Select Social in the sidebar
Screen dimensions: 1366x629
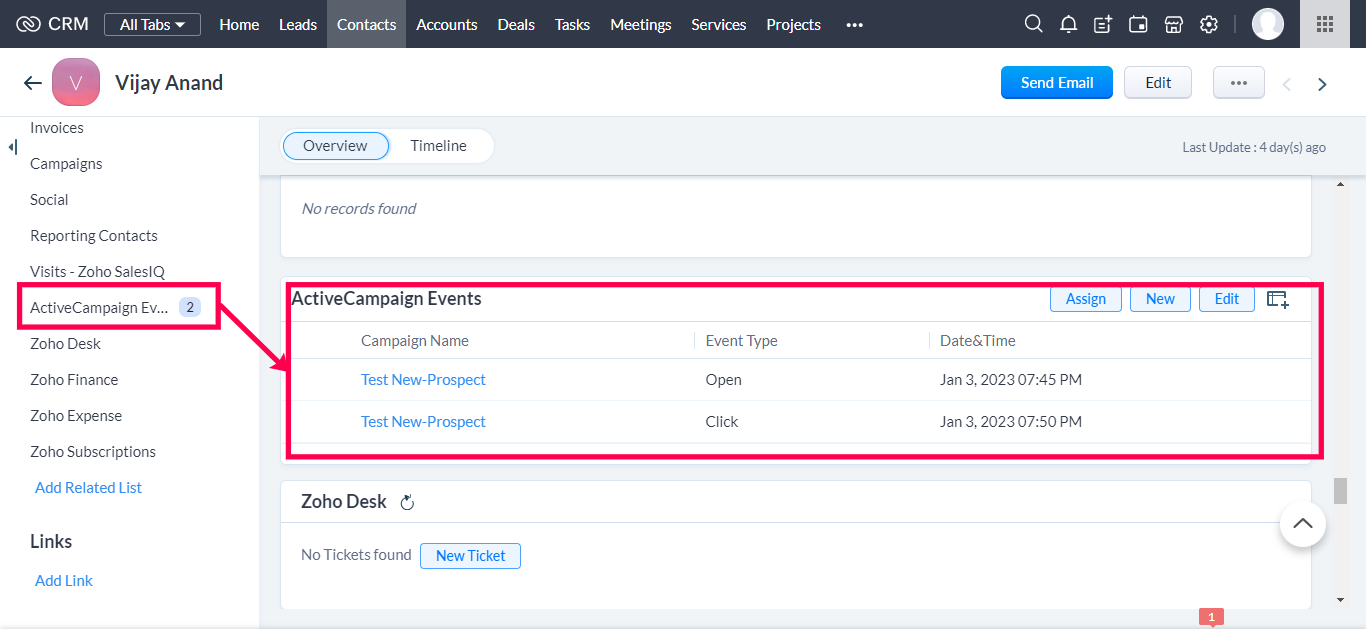(x=49, y=200)
